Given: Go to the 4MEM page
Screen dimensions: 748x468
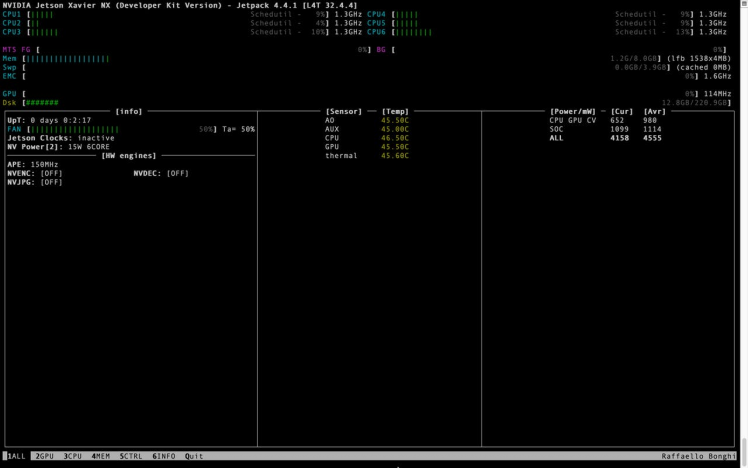Looking at the screenshot, I should point(101,456).
